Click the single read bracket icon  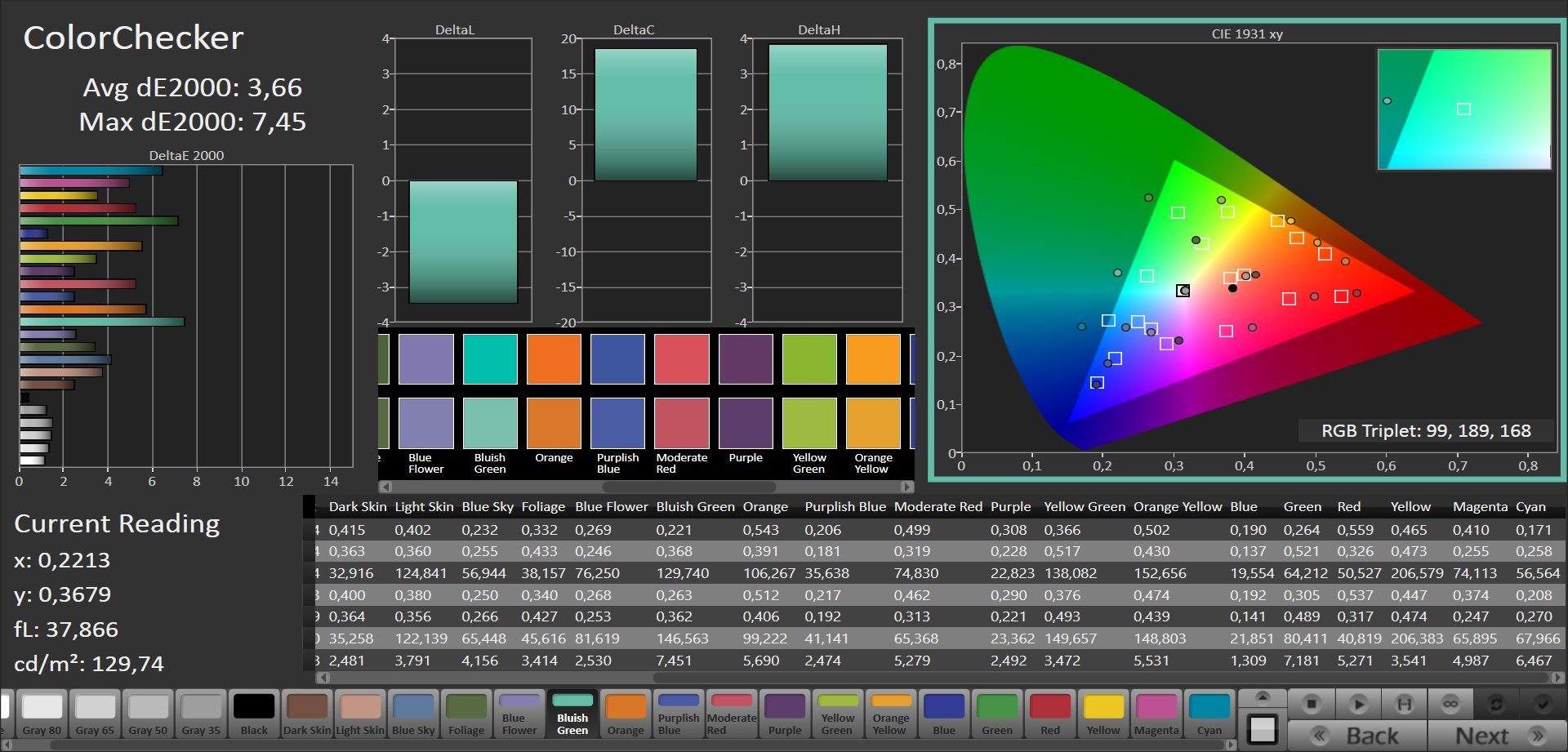click(x=1405, y=704)
